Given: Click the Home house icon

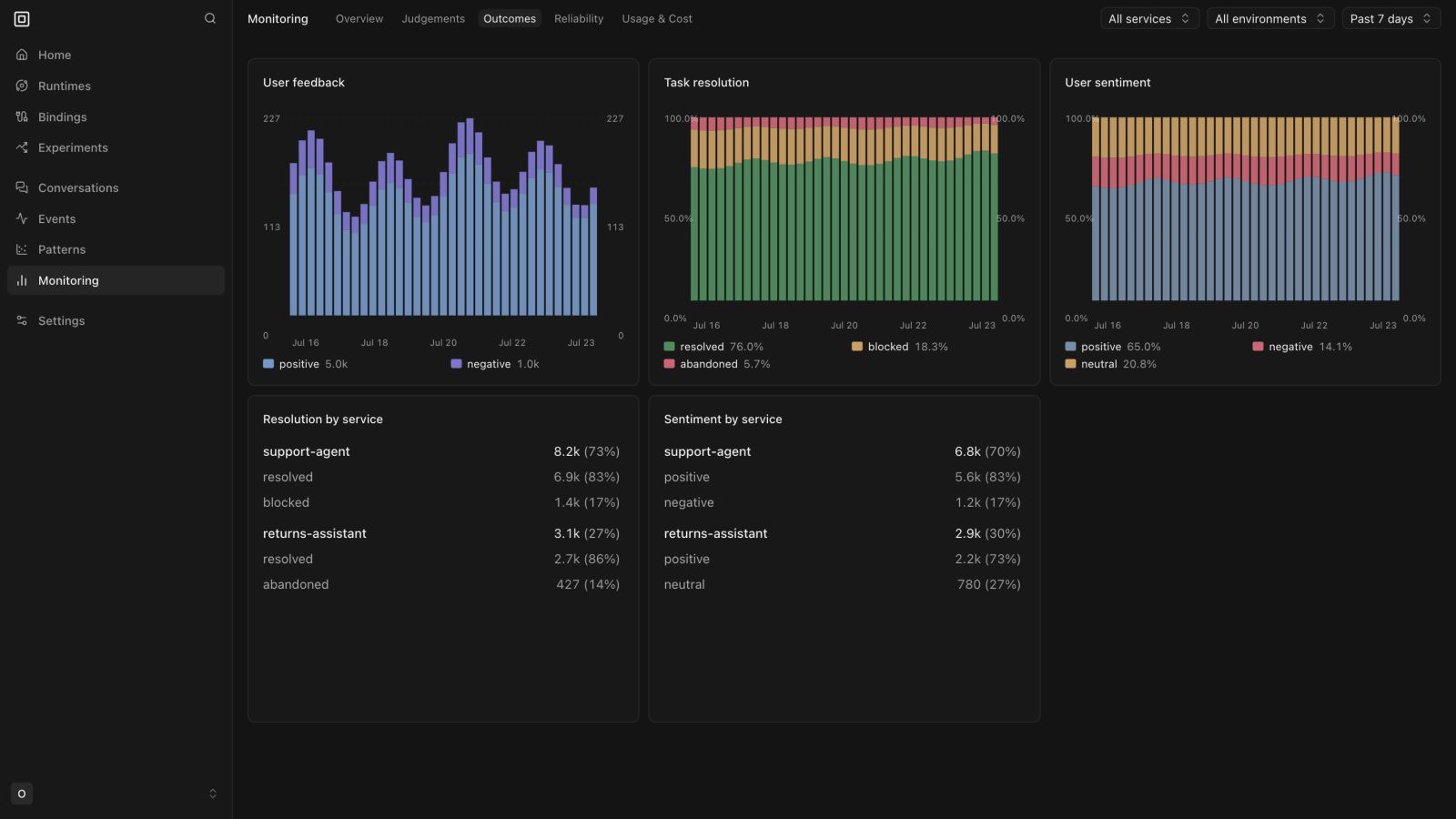Looking at the screenshot, I should (22, 55).
